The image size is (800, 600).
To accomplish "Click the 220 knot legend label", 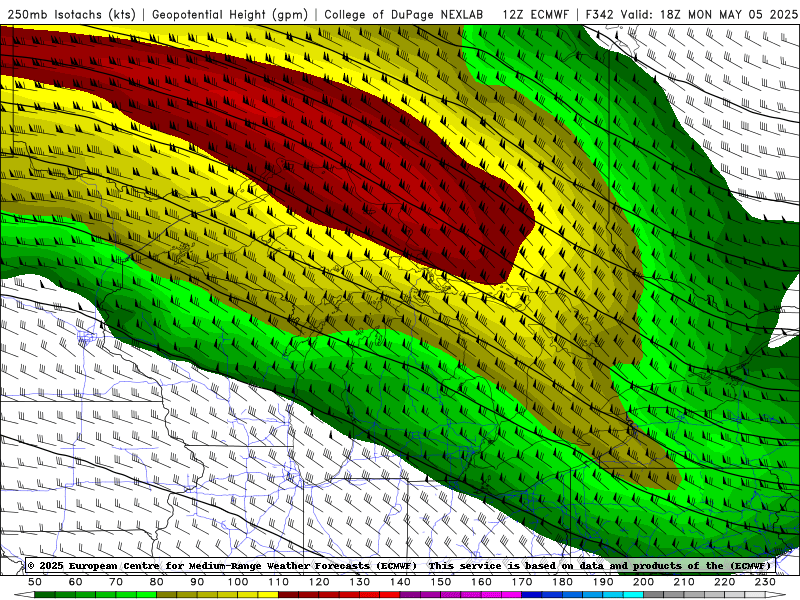I will (x=724, y=582).
